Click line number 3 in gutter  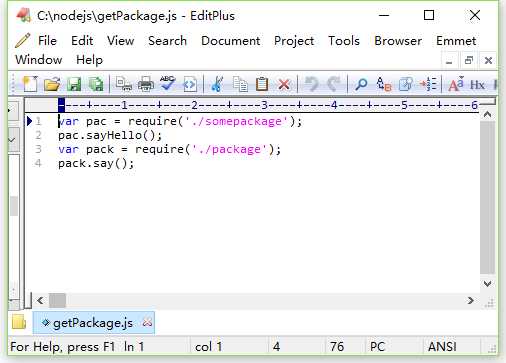[38, 149]
